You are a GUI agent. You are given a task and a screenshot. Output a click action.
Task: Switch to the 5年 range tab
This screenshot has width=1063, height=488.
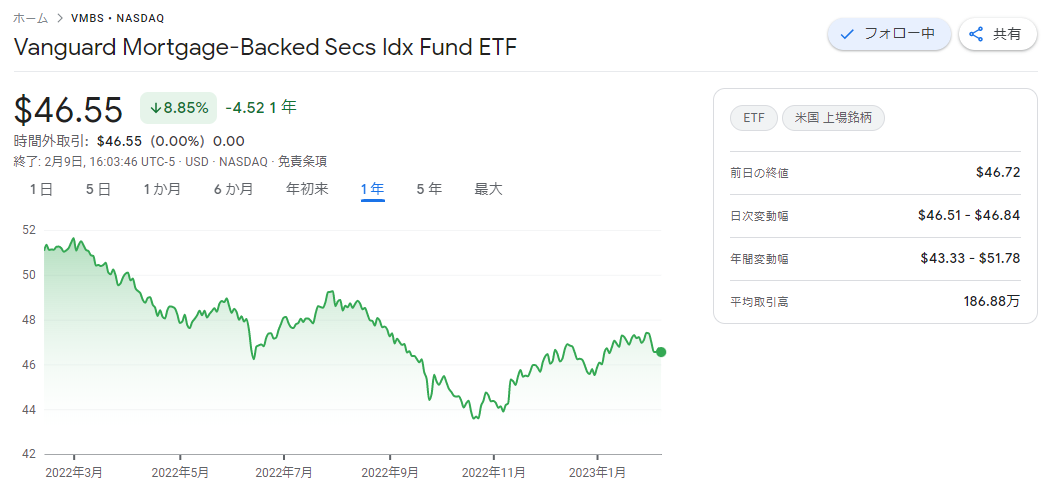pos(429,189)
